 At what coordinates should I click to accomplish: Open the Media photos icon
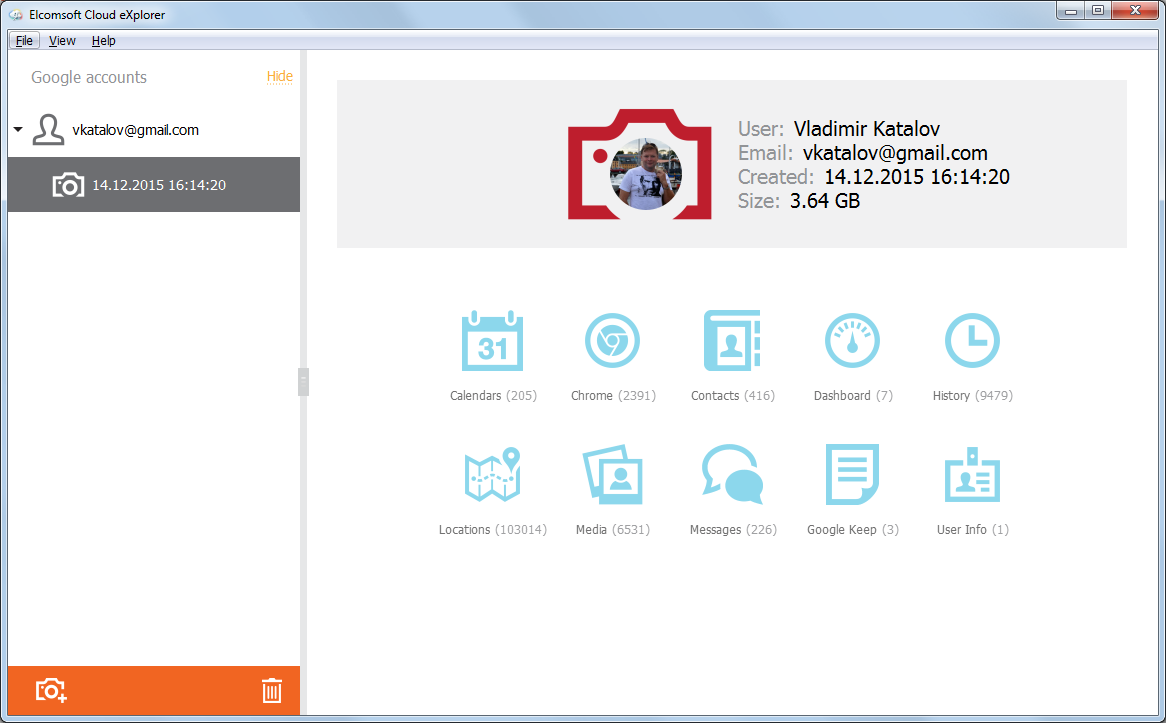[x=612, y=475]
